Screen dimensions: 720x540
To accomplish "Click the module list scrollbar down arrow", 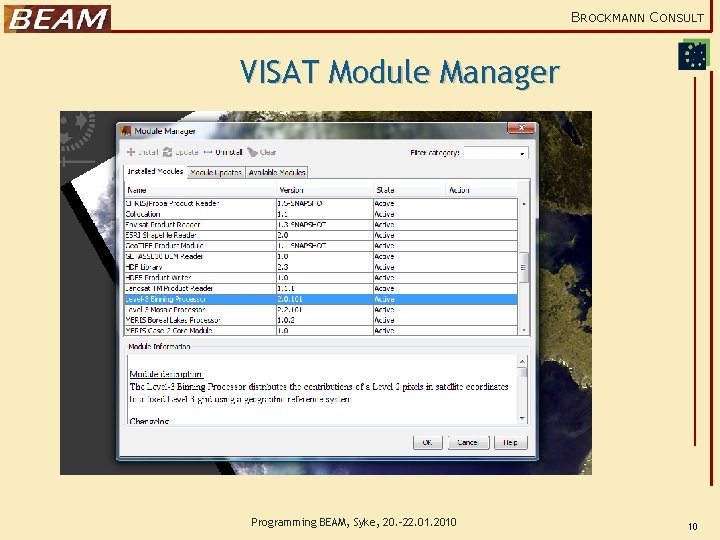I will pos(524,330).
